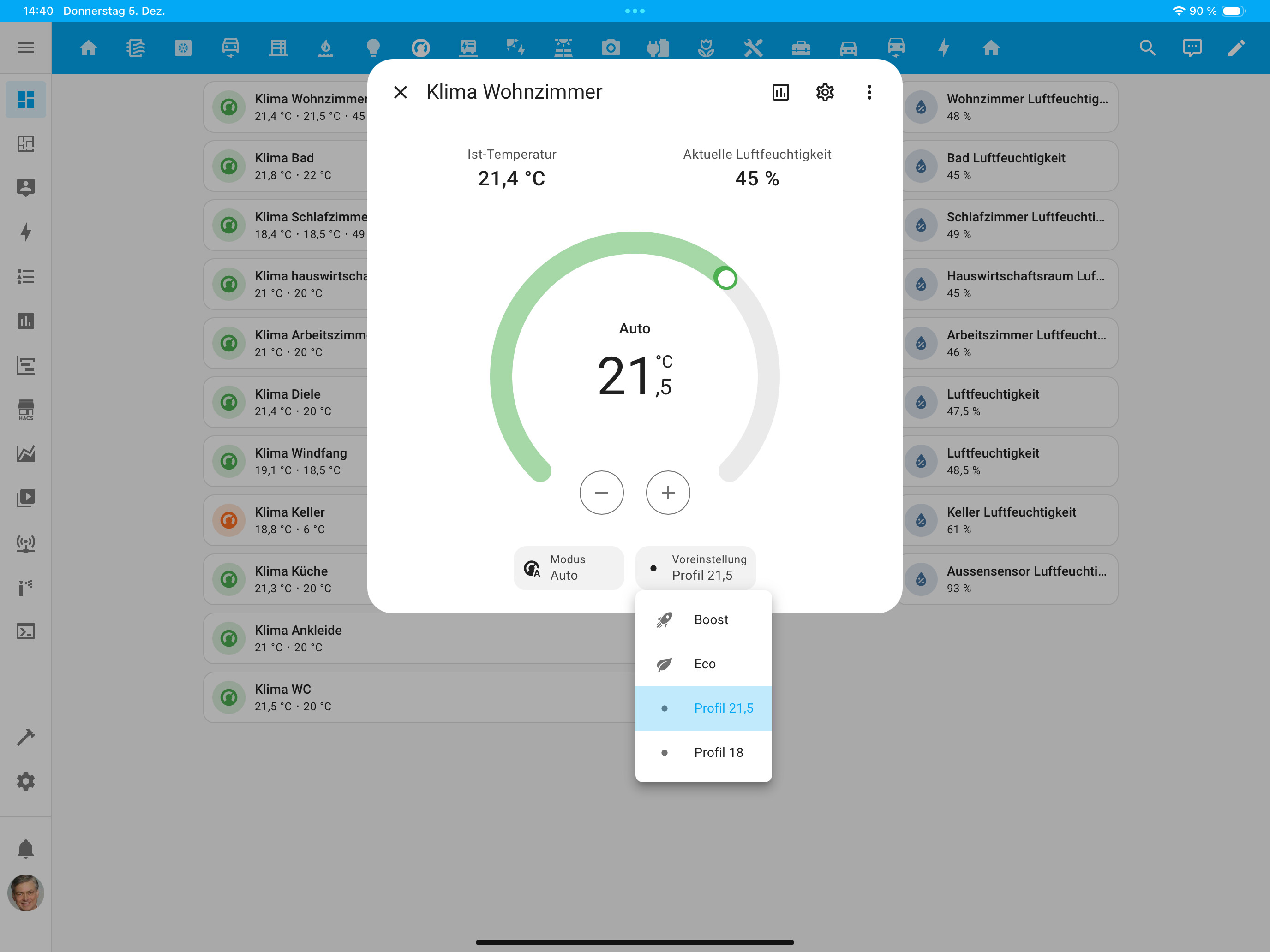Viewport: 1270px width, 952px height.
Task: Click the Klima Küche thermostat icon
Action: tap(228, 579)
